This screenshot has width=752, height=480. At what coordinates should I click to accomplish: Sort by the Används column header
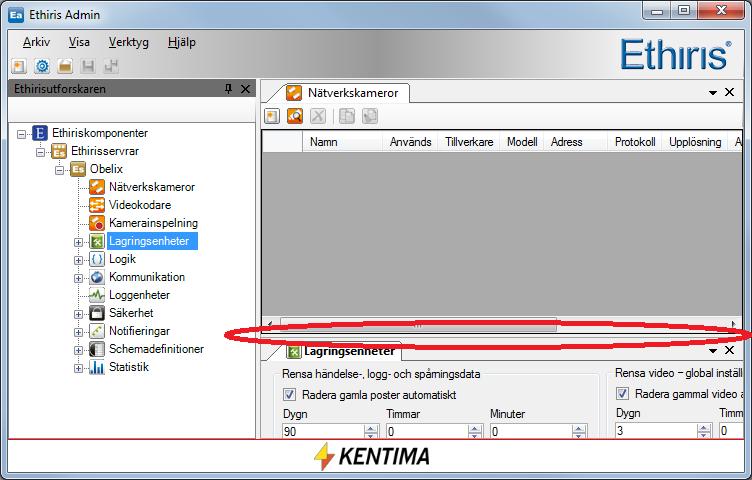pos(410,142)
